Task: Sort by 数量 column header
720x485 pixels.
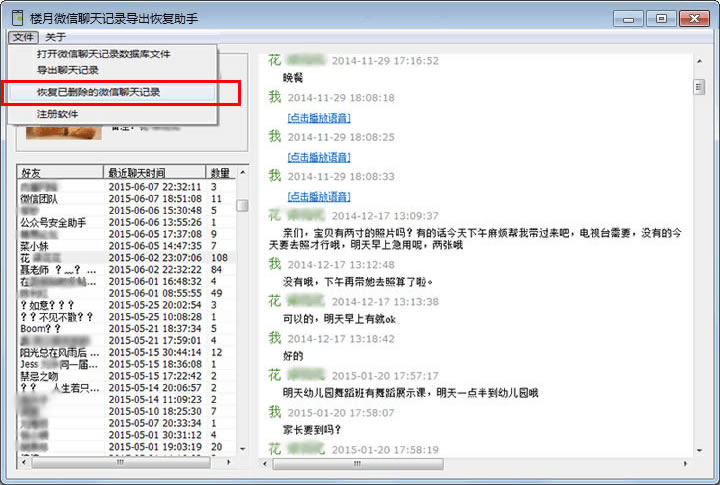Action: point(221,173)
